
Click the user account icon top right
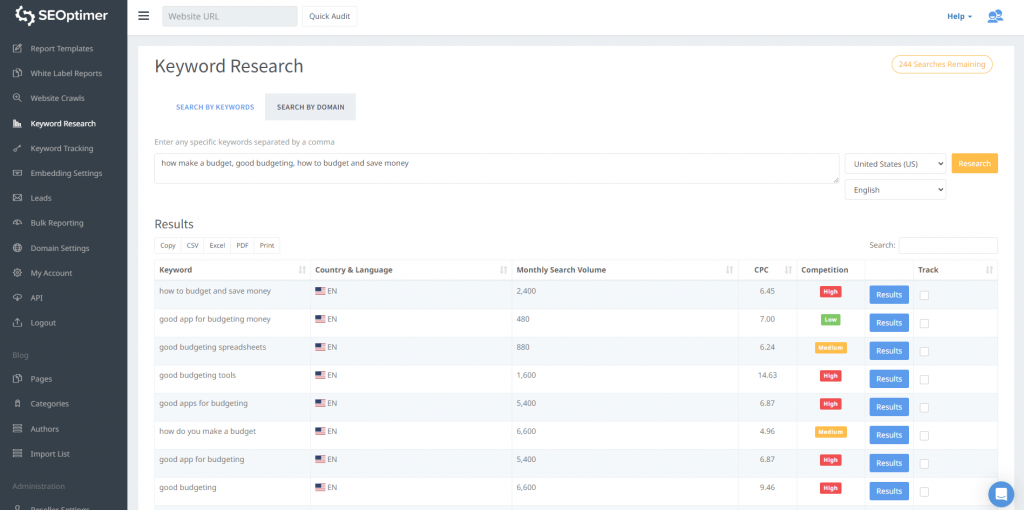click(x=994, y=16)
